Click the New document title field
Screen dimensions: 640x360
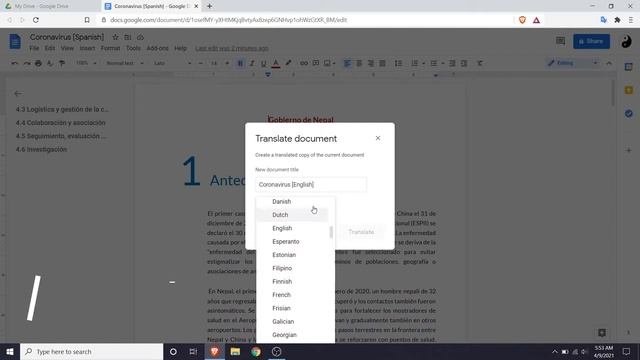[311, 184]
